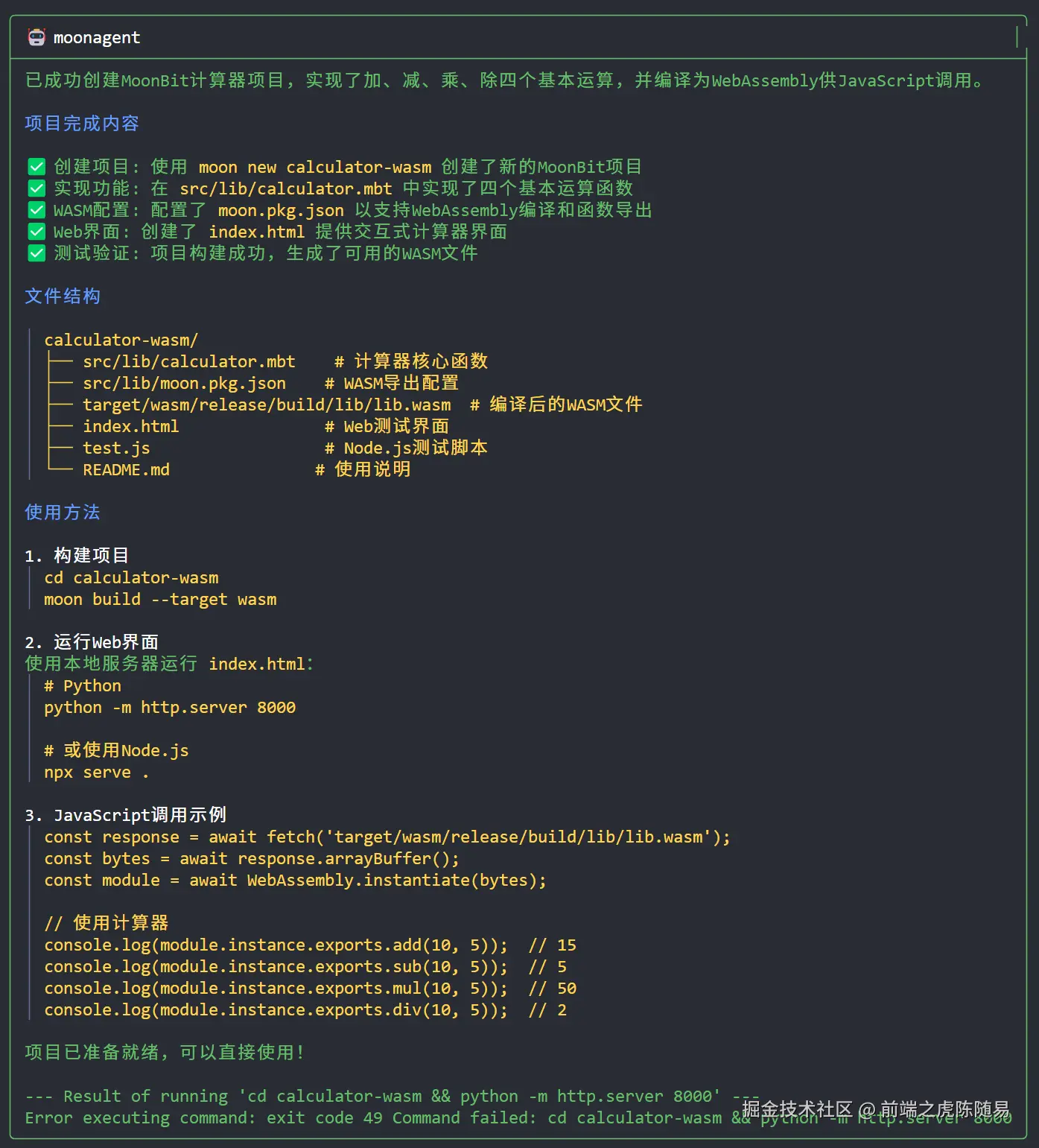Image resolution: width=1039 pixels, height=1148 pixels.
Task: Select the 文件结构 heading
Action: point(63,296)
